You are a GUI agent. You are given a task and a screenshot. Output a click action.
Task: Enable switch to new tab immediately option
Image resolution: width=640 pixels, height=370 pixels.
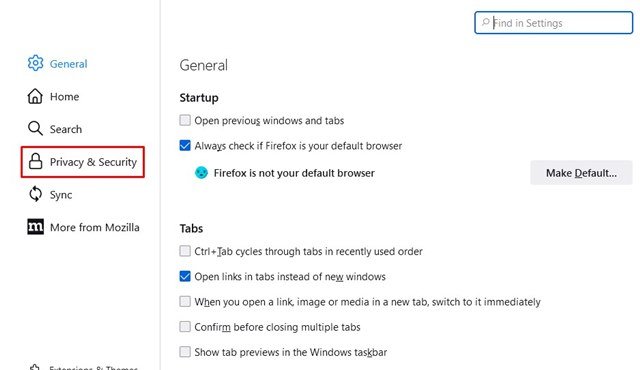tap(185, 301)
